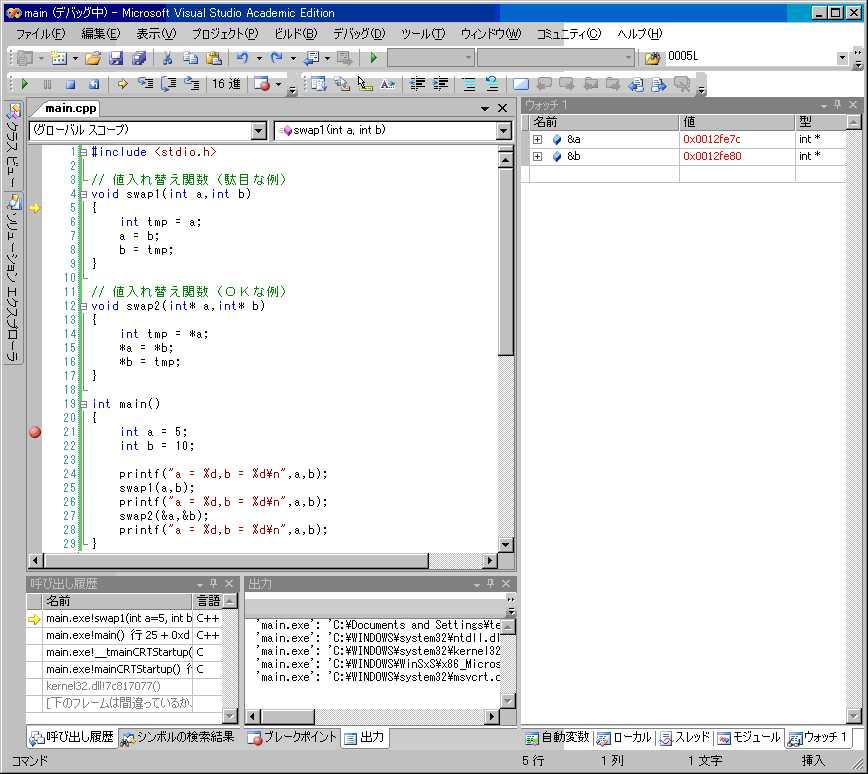The height and width of the screenshot is (774, 868).
Task: Click the Find in Files folder icon
Action: (653, 58)
